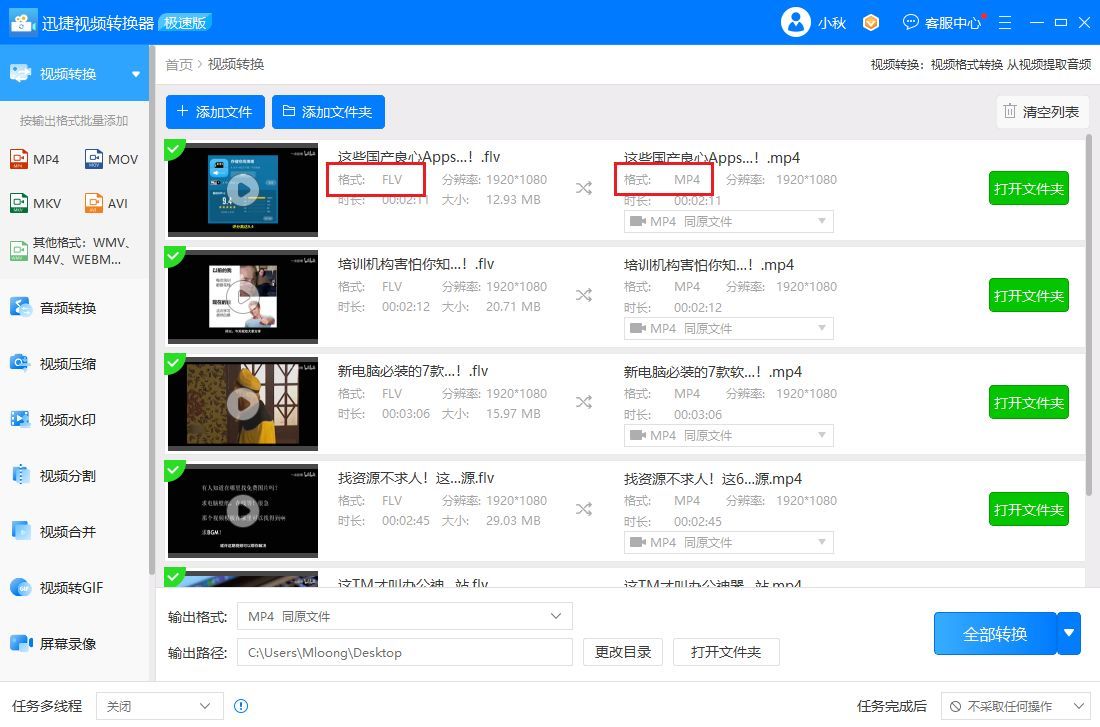Choose the MKV format icon

coord(20,204)
